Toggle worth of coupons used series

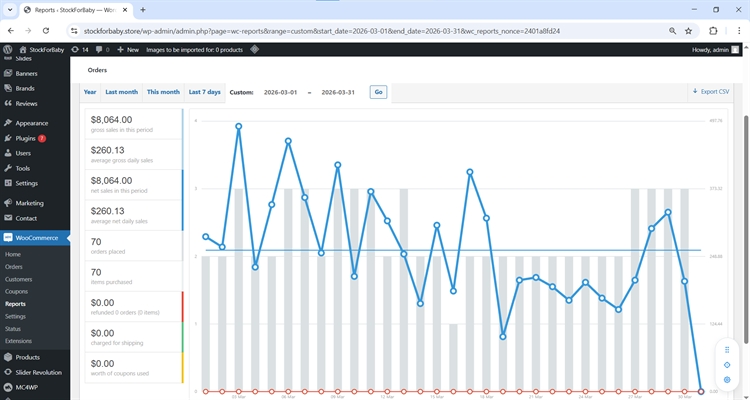[x=134, y=368]
